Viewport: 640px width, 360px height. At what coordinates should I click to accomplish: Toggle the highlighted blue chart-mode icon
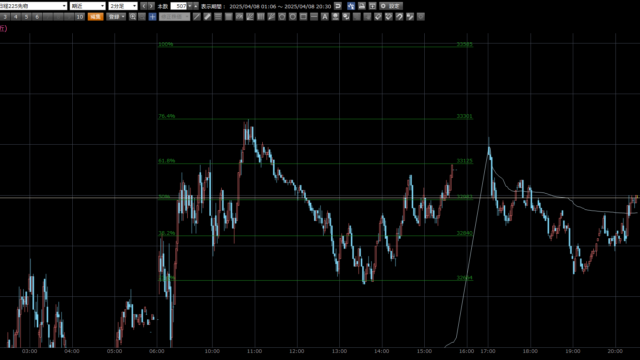tap(351, 6)
